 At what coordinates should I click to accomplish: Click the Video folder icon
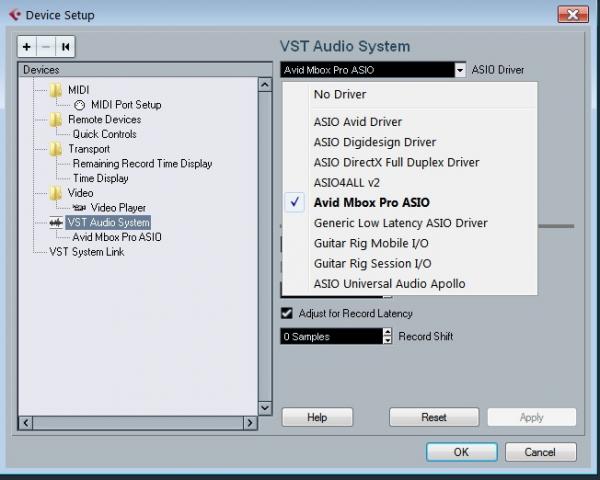pyautogui.click(x=56, y=193)
